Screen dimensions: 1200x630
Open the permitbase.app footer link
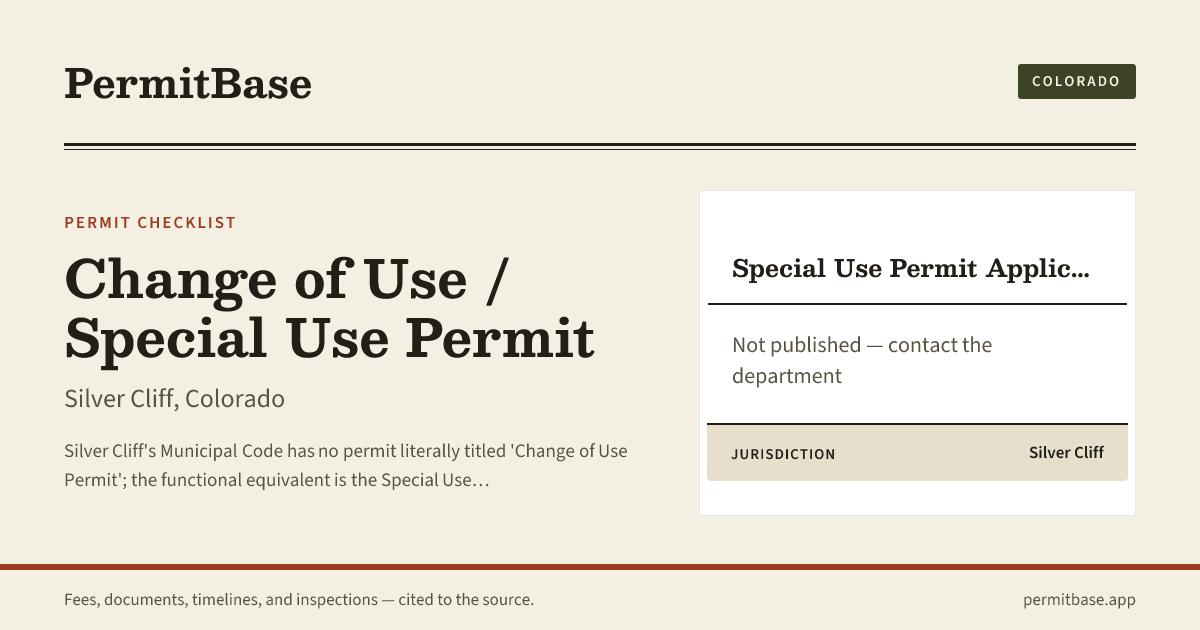pos(1079,600)
